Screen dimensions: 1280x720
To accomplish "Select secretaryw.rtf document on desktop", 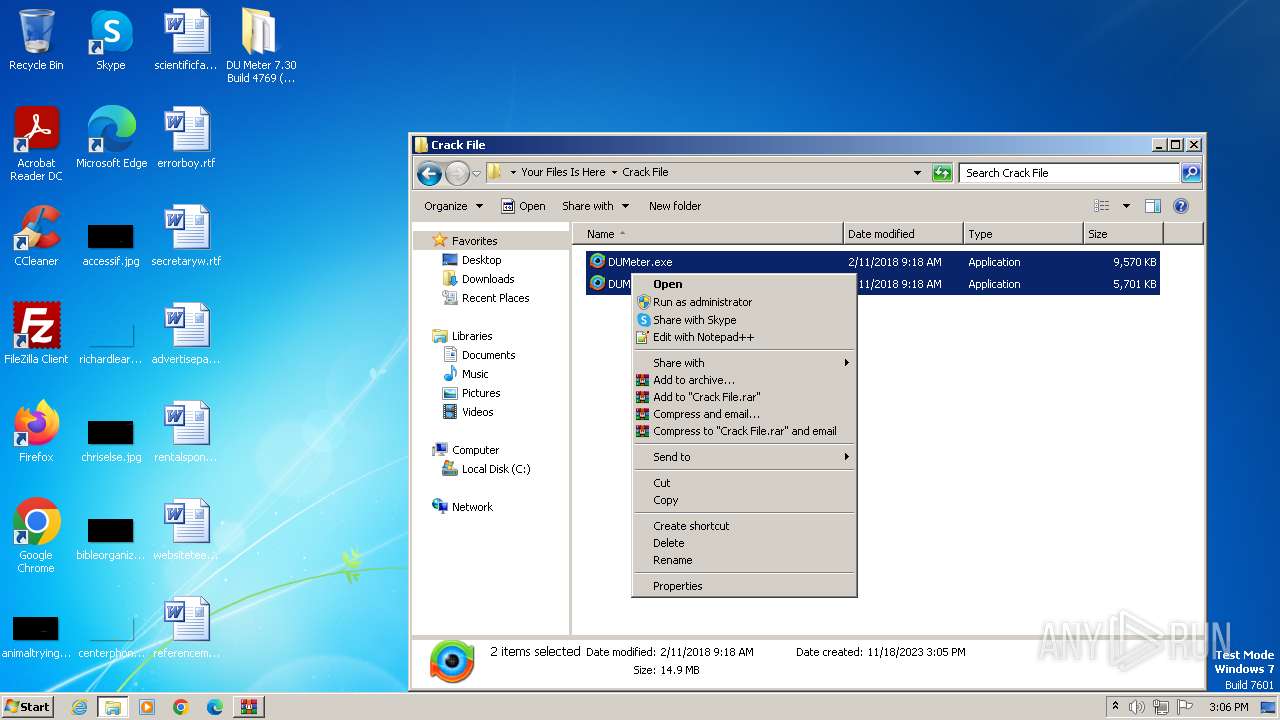I will (186, 236).
